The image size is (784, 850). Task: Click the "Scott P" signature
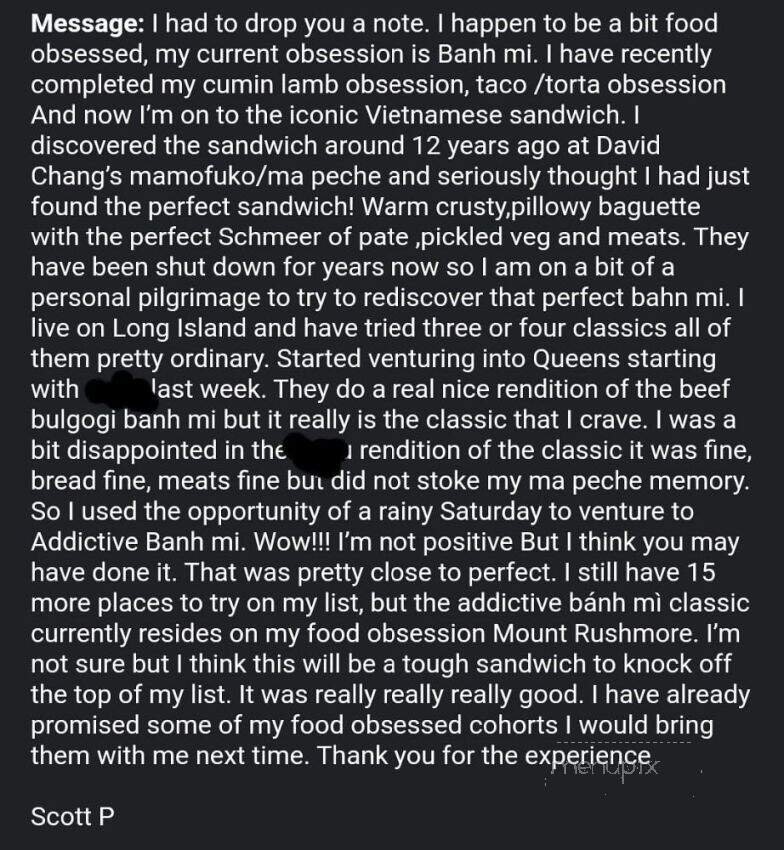point(72,816)
